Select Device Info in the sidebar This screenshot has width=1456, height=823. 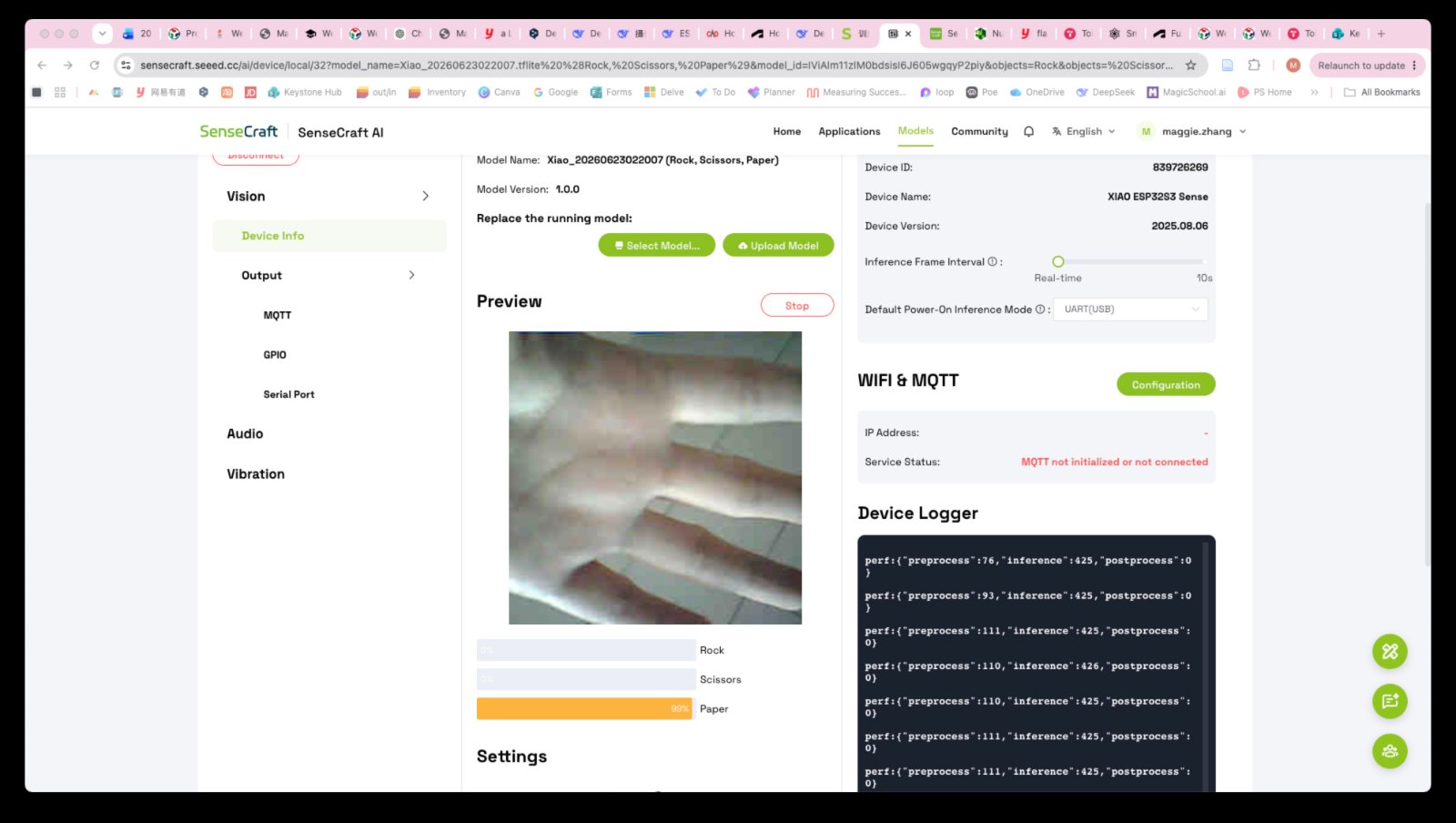click(x=329, y=236)
